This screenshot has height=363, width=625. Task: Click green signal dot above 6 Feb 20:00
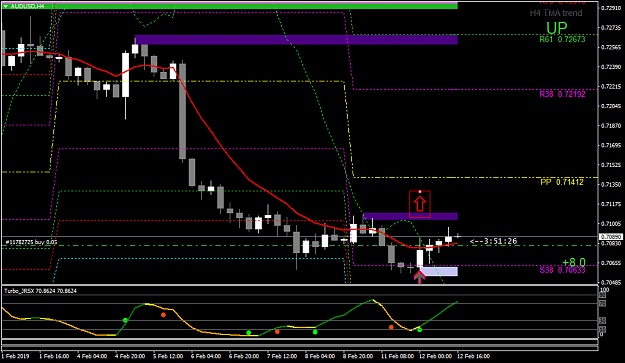pyautogui.click(x=249, y=332)
